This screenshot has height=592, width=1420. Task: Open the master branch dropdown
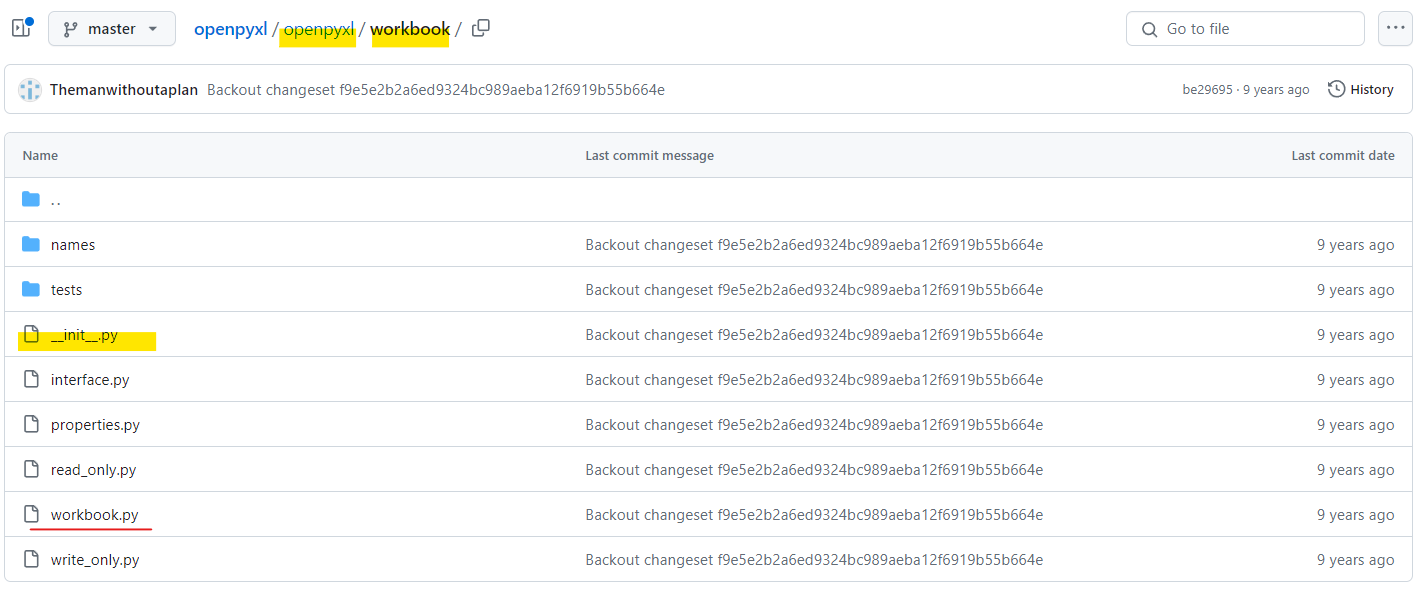(112, 29)
